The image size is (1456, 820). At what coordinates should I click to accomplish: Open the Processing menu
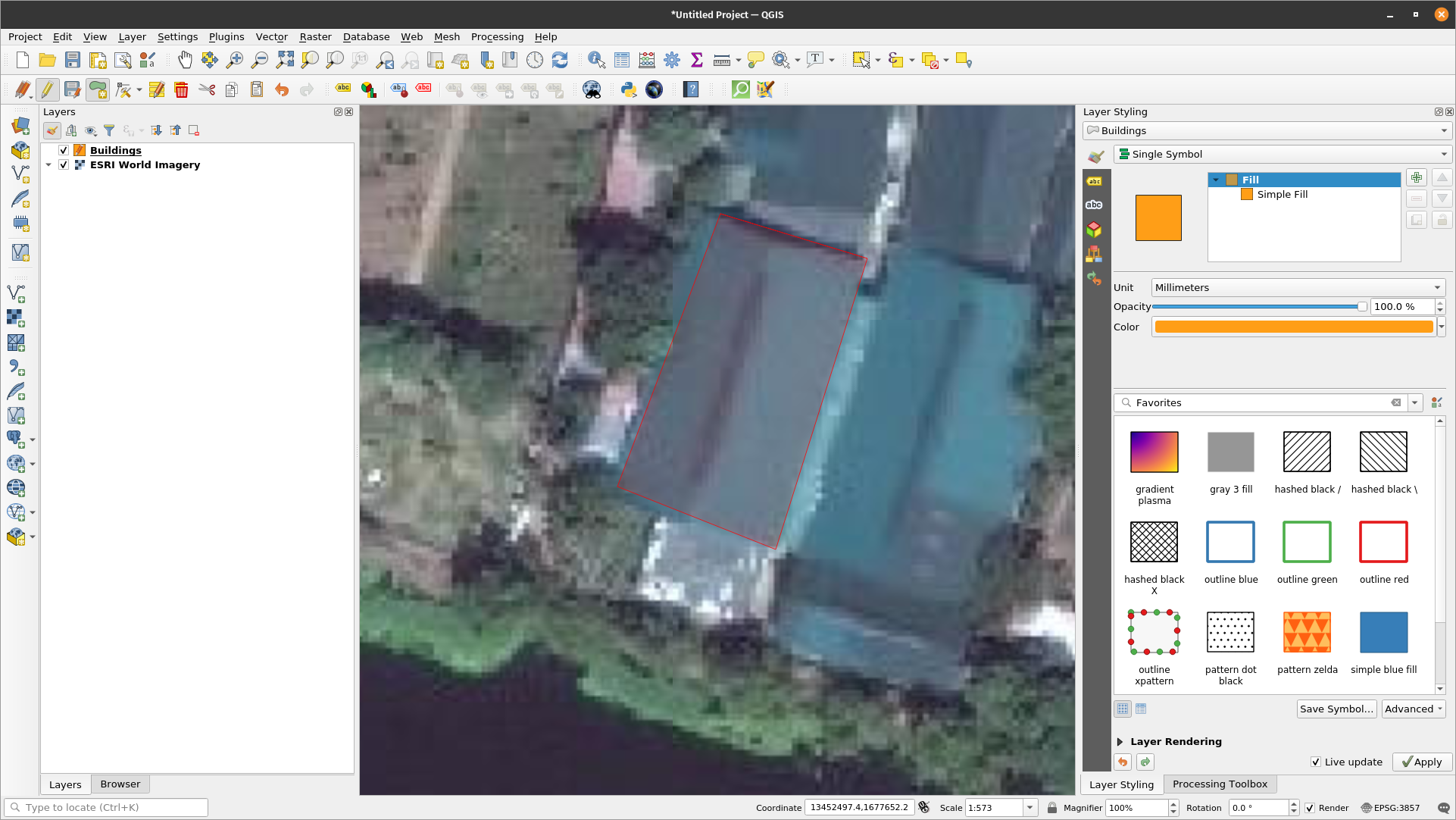pos(496,36)
